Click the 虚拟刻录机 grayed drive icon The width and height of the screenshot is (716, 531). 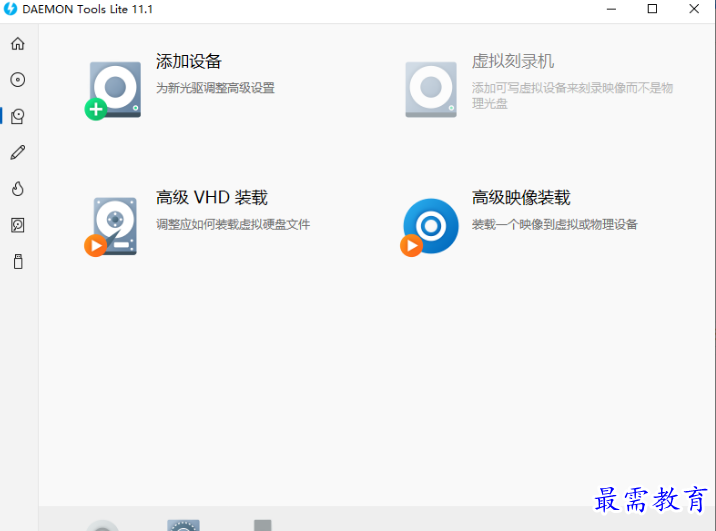[431, 89]
